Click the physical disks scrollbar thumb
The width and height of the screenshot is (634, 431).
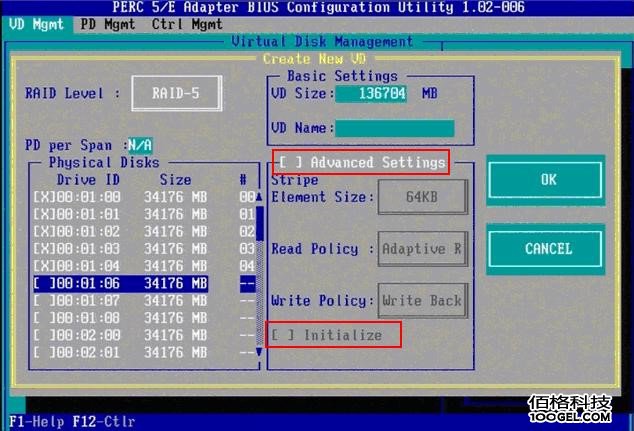[x=260, y=223]
